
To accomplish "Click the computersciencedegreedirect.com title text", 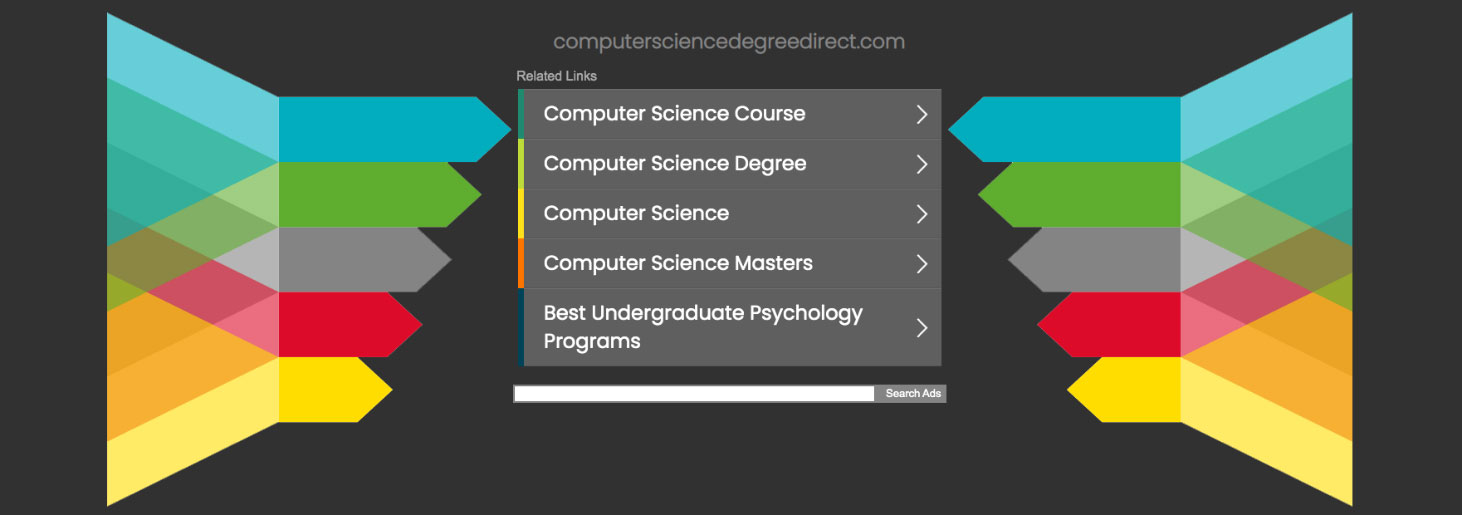I will tap(728, 42).
